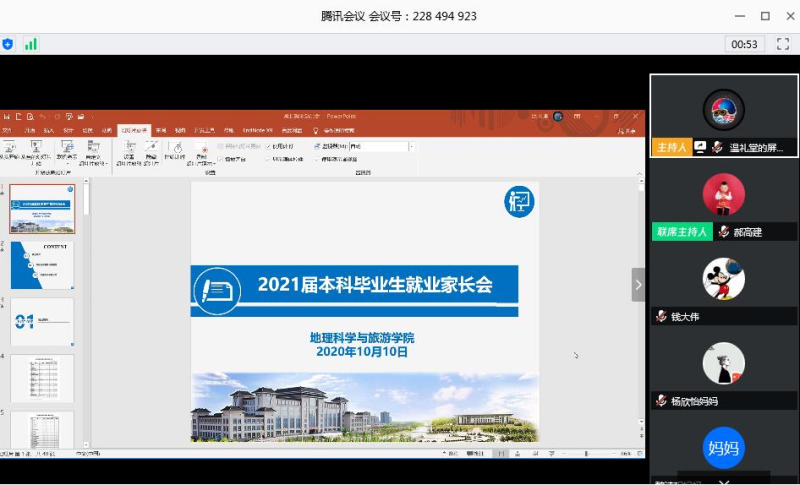Click 杨欣怡妈妈's muted microphone icon
This screenshot has width=800, height=485.
tap(661, 401)
